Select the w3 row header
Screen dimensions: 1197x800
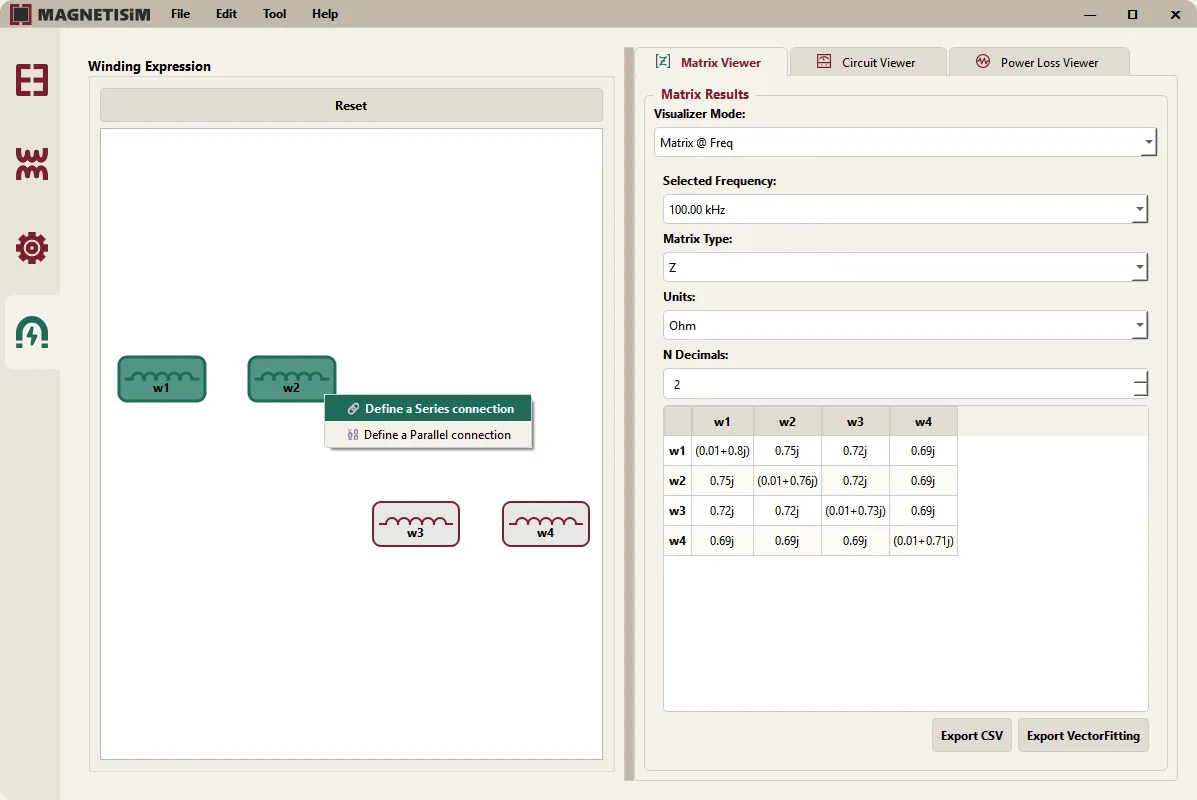point(677,511)
